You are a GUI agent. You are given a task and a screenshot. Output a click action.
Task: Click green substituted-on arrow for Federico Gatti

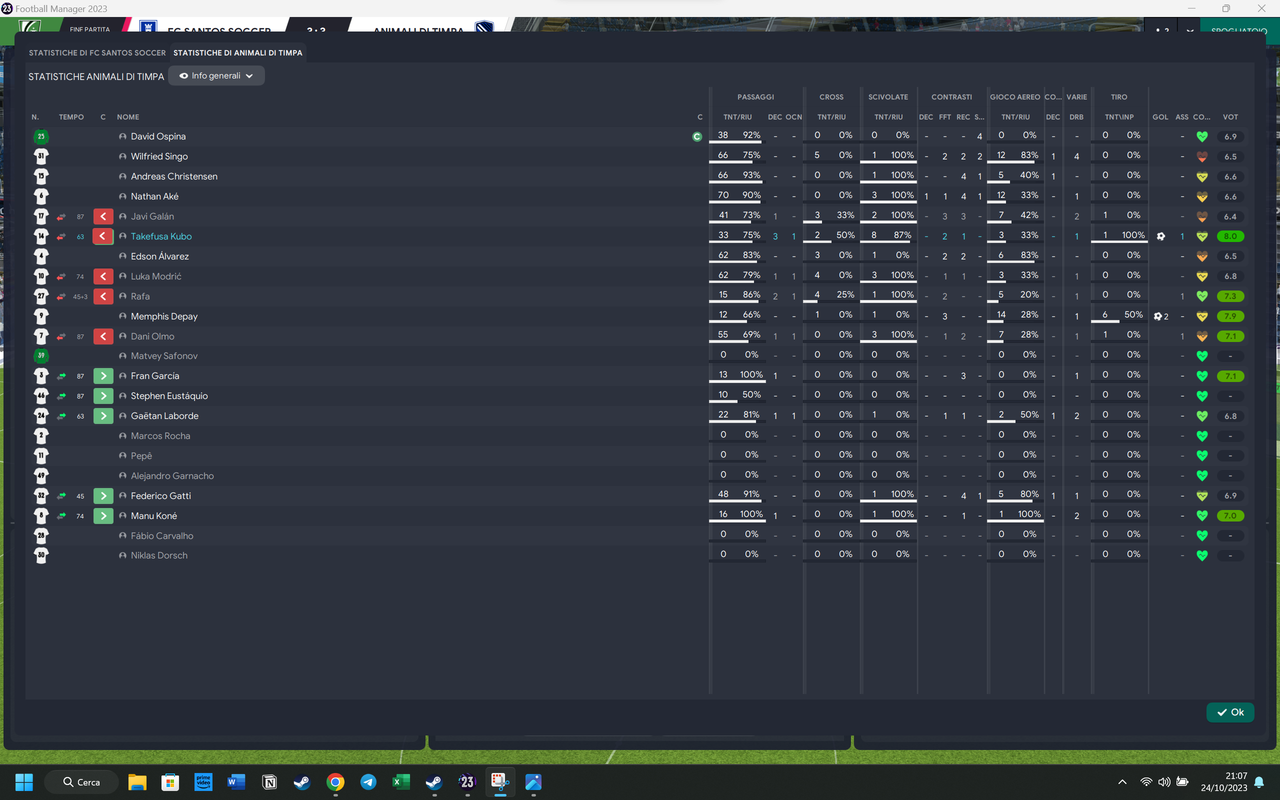coord(102,496)
